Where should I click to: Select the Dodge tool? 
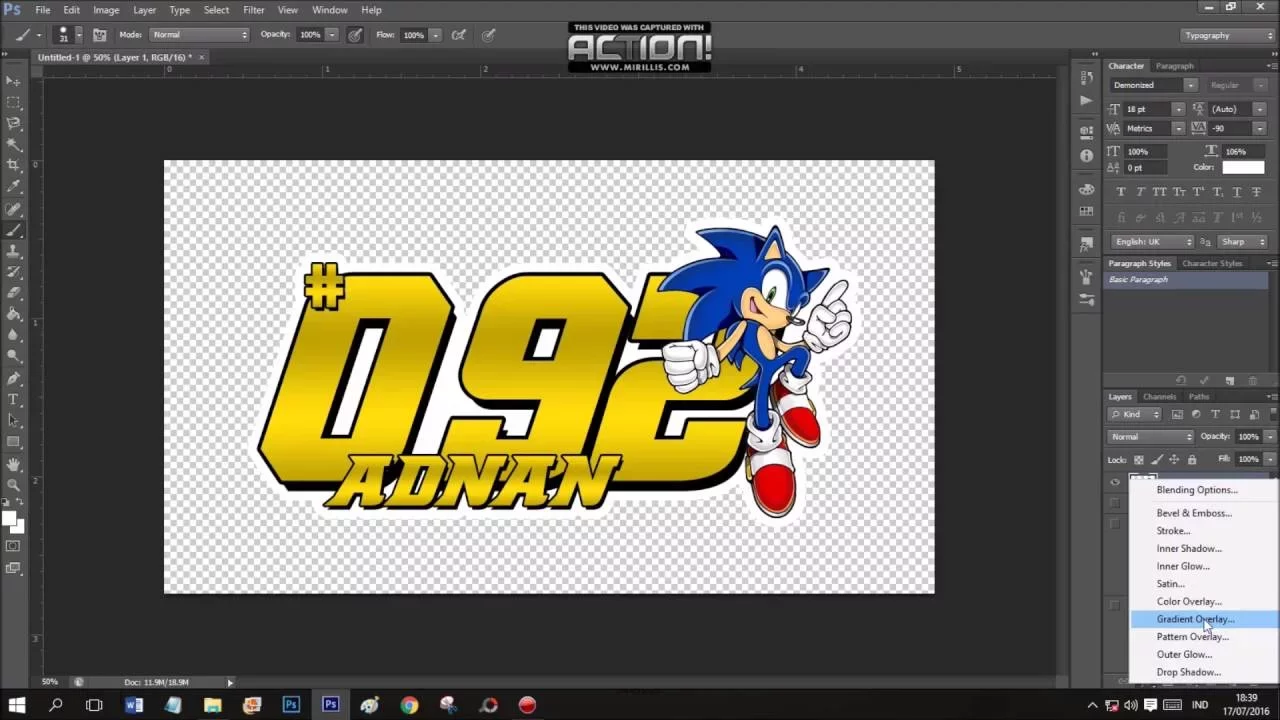click(13, 356)
